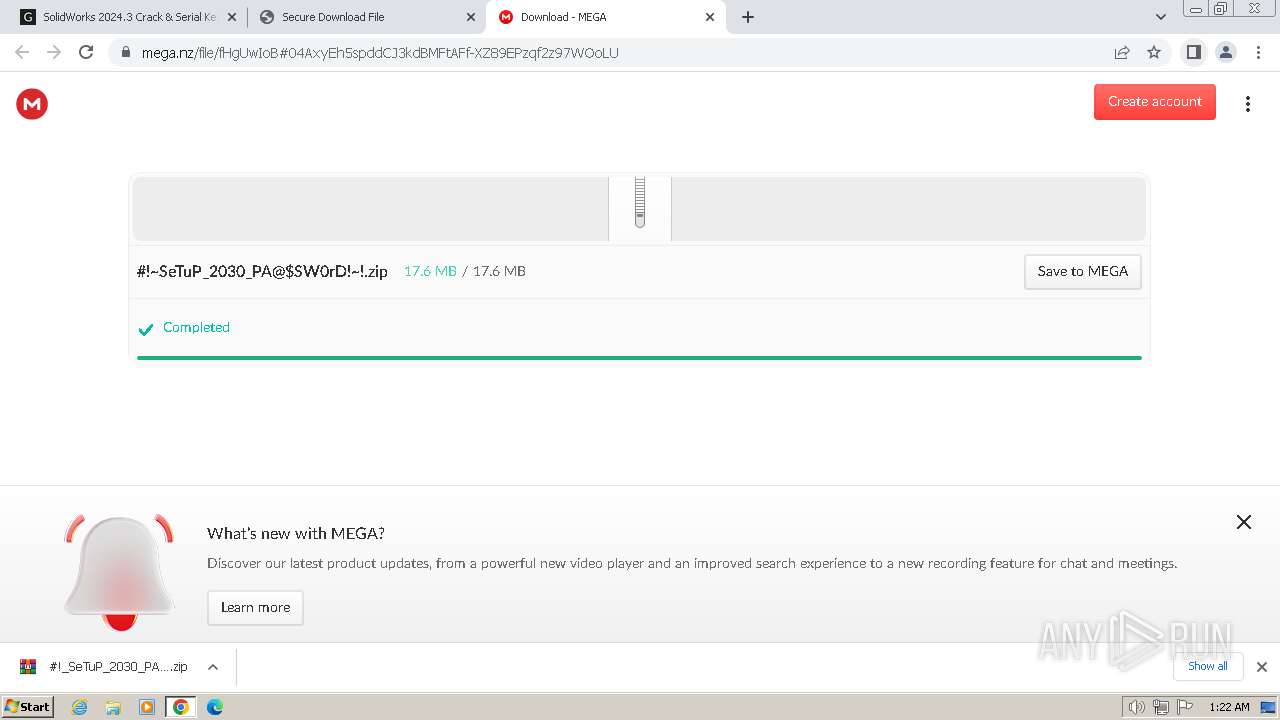
Task: Launch Microsoft Edge from taskbar
Action: (215, 707)
